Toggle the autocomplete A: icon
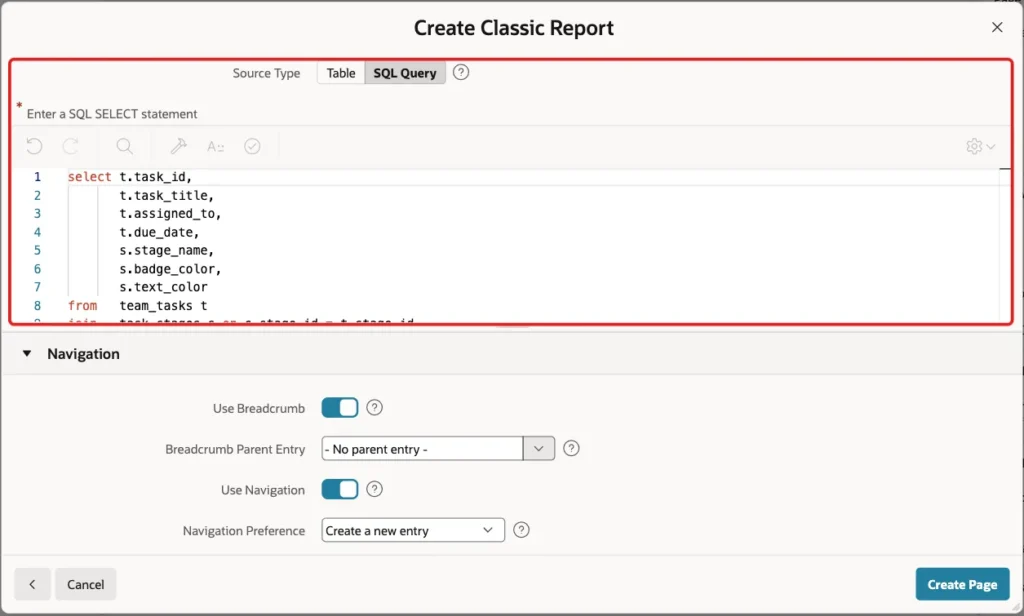 [216, 146]
